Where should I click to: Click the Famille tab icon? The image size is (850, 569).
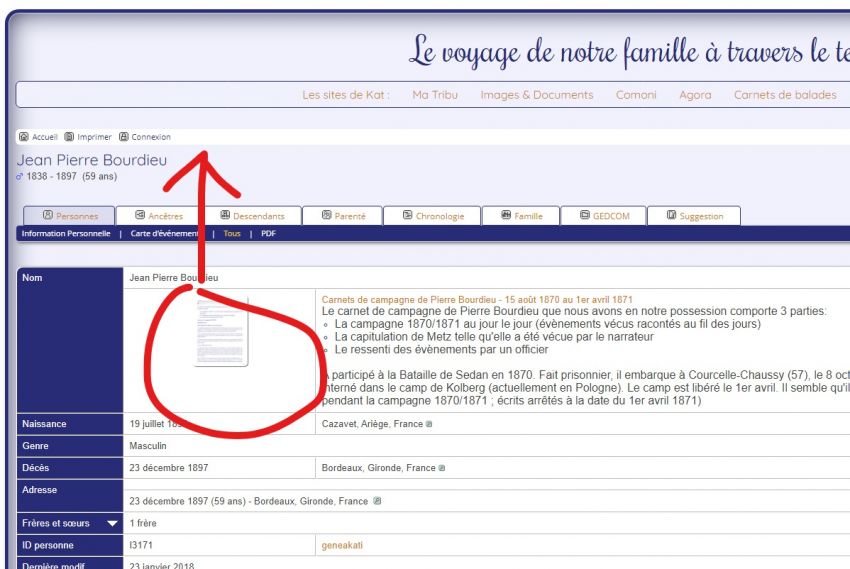click(x=506, y=215)
